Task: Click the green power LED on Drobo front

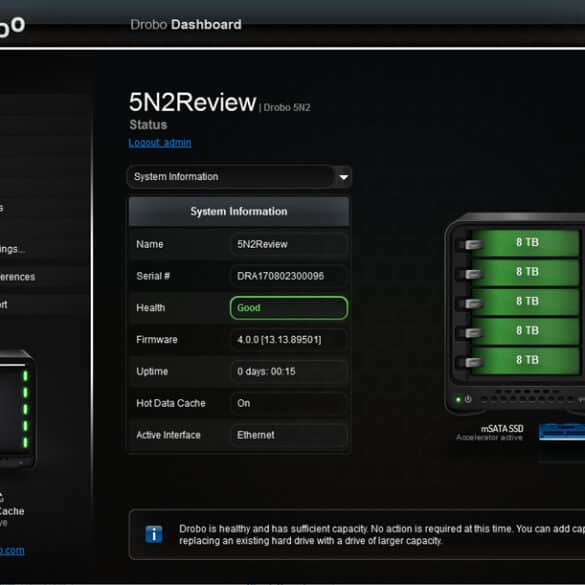Action: click(x=458, y=400)
